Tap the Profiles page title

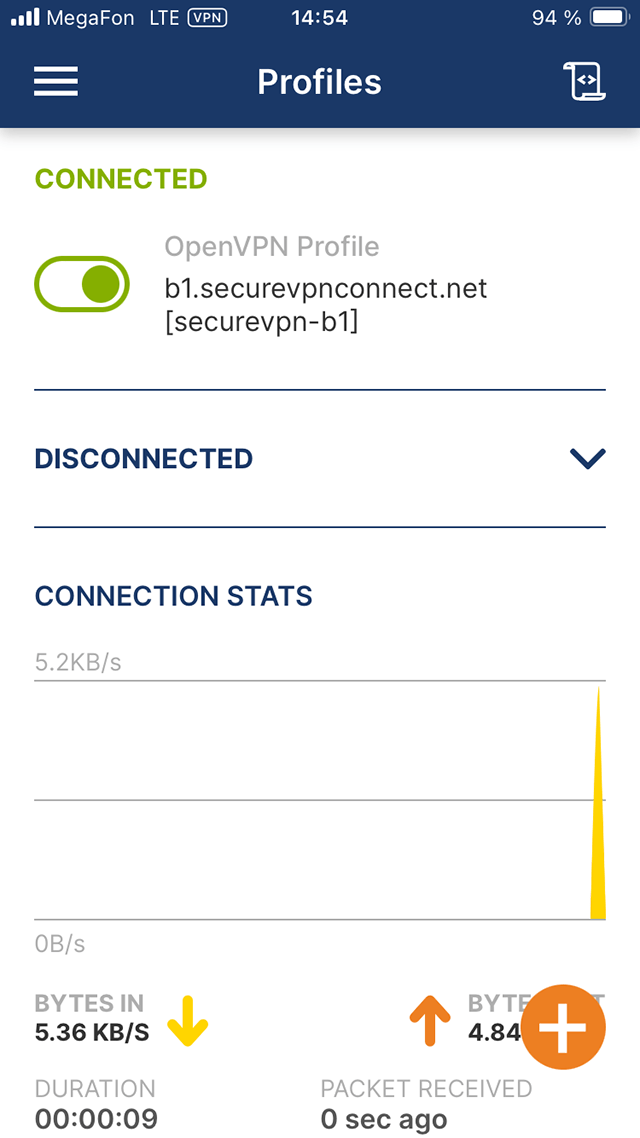click(319, 81)
